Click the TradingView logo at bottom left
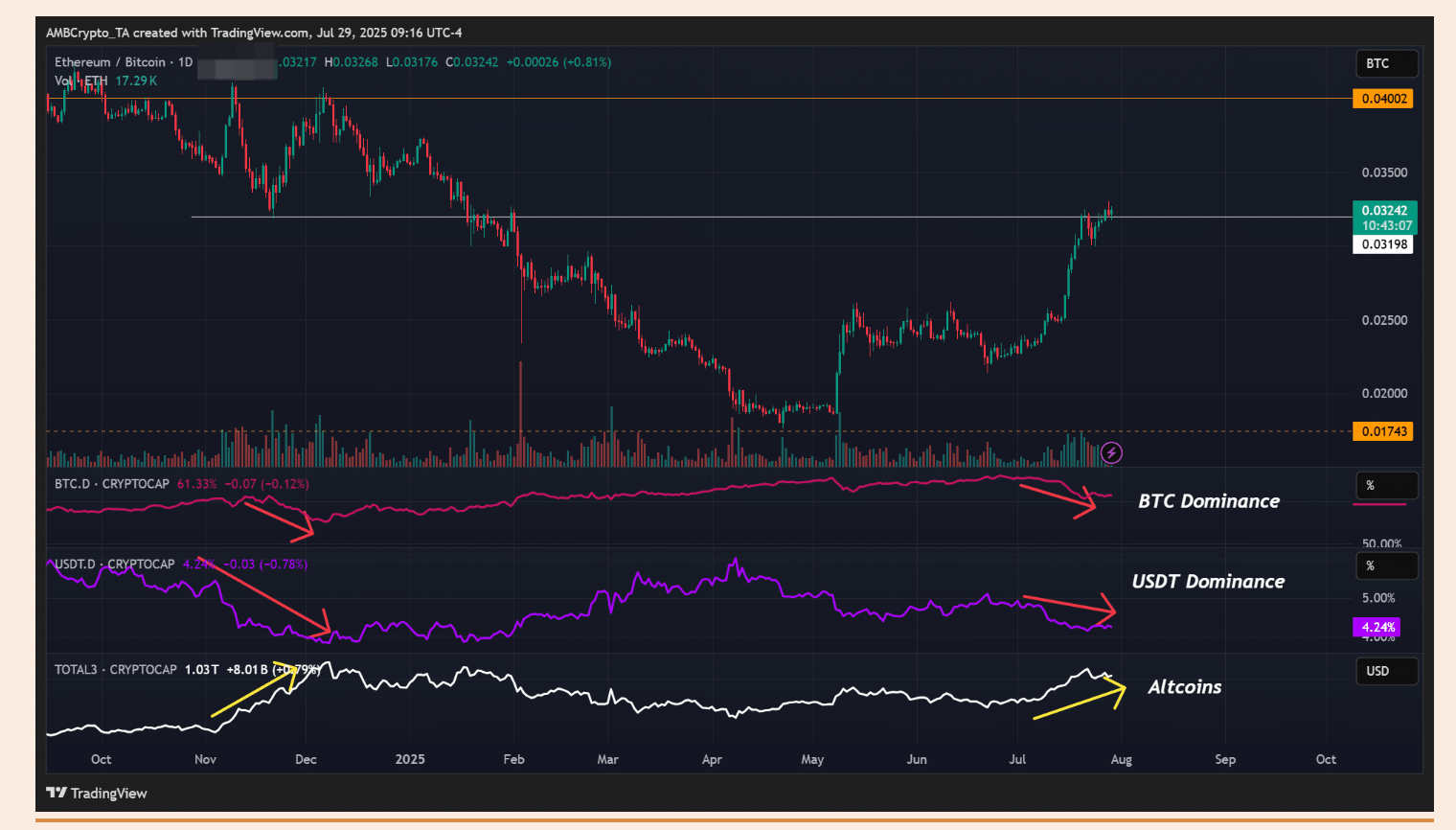Screen dimensions: 1456x830 coord(97,793)
